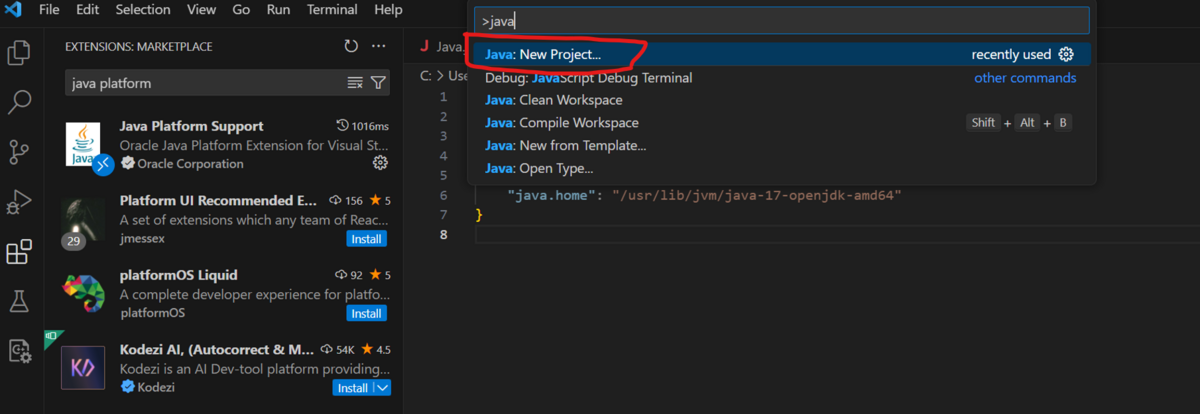Open the Help menu
This screenshot has height=414, width=1200.
click(388, 10)
